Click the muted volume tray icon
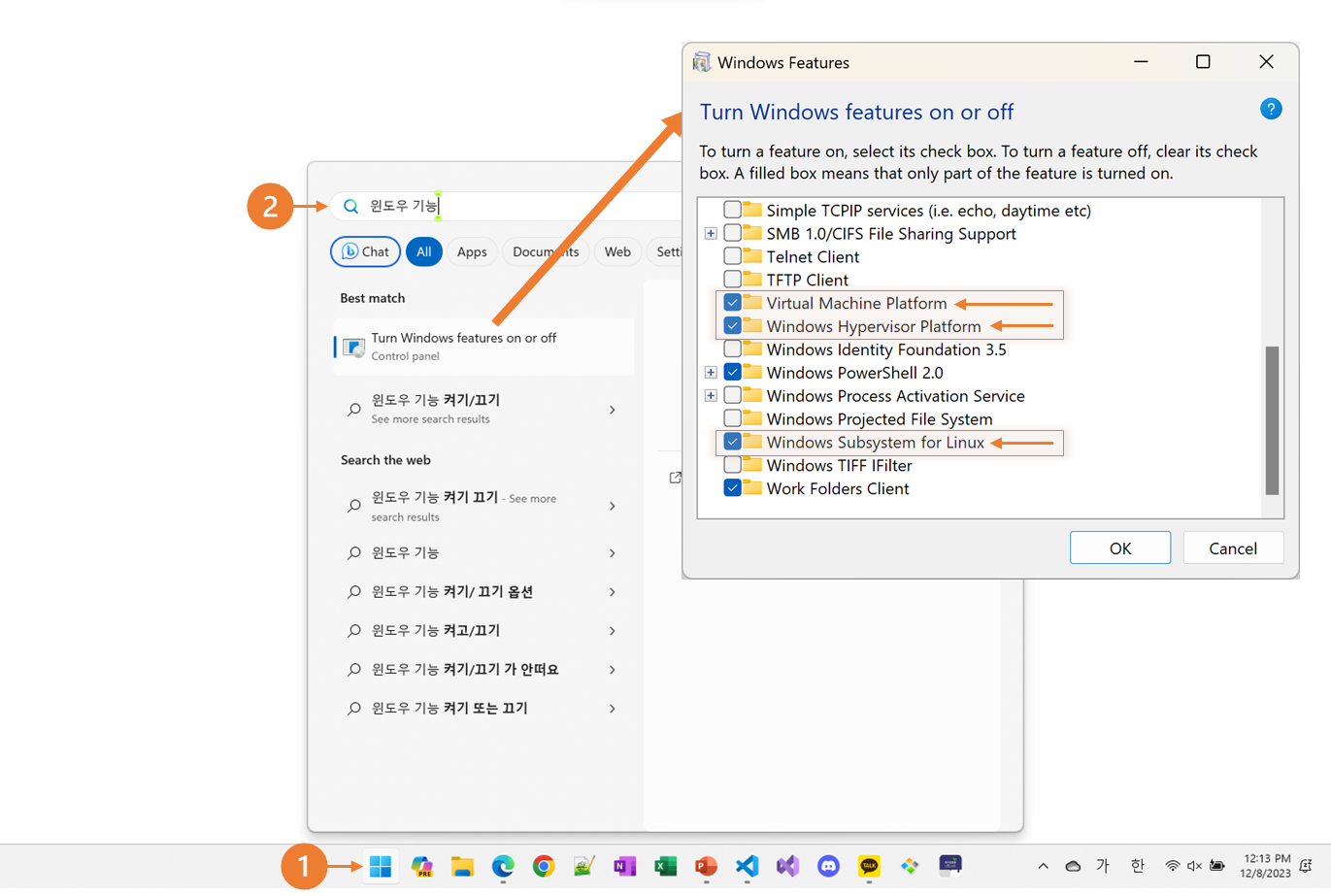 (x=1194, y=866)
